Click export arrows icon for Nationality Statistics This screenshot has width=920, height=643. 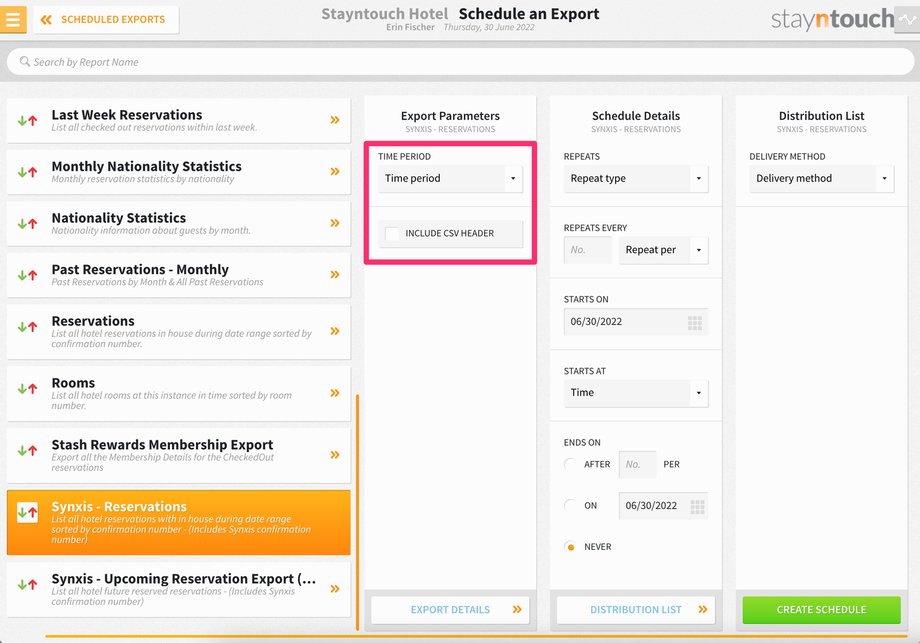(x=28, y=224)
